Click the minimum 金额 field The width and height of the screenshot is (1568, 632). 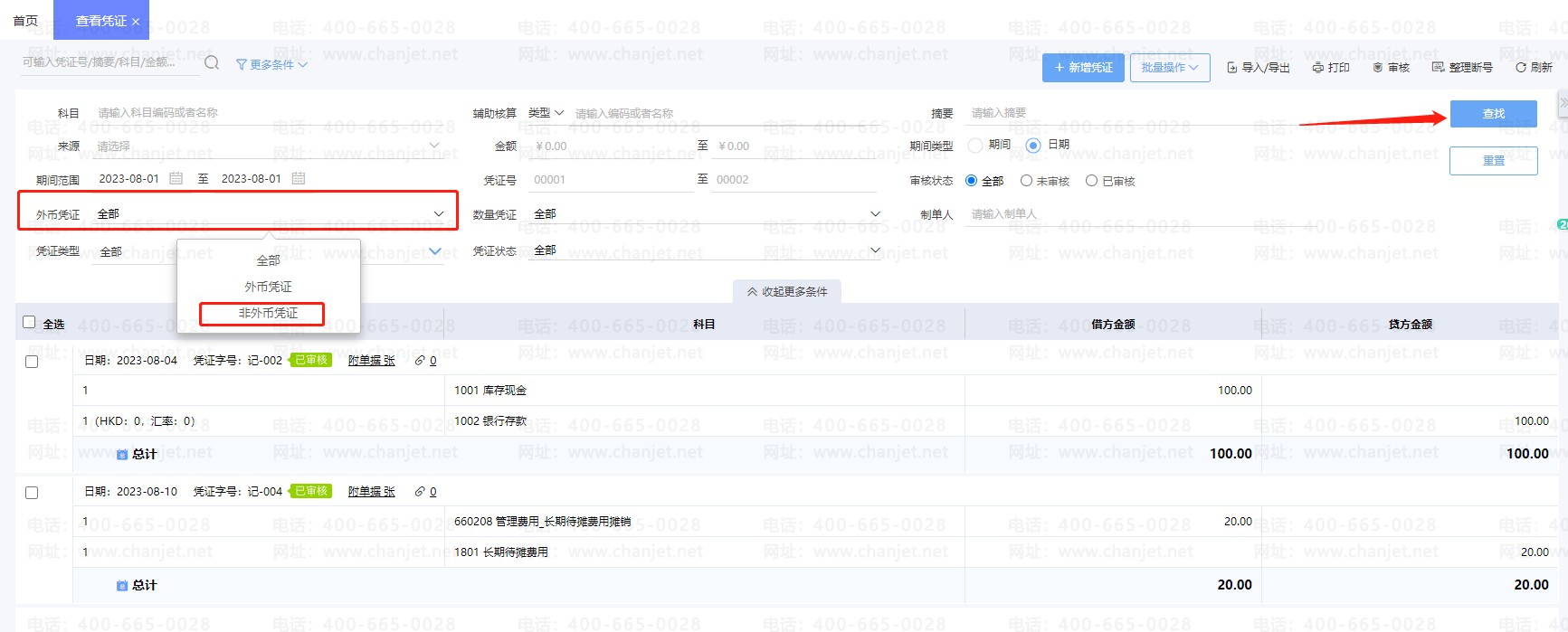pyautogui.click(x=611, y=146)
